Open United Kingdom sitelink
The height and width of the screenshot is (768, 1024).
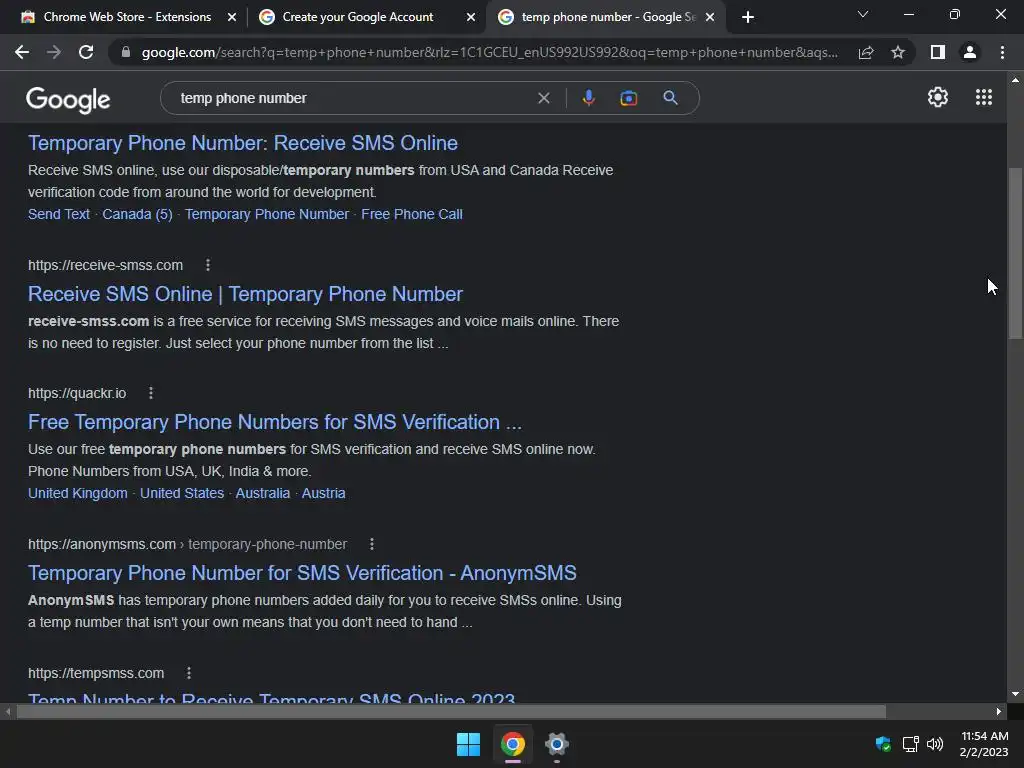[x=78, y=493]
